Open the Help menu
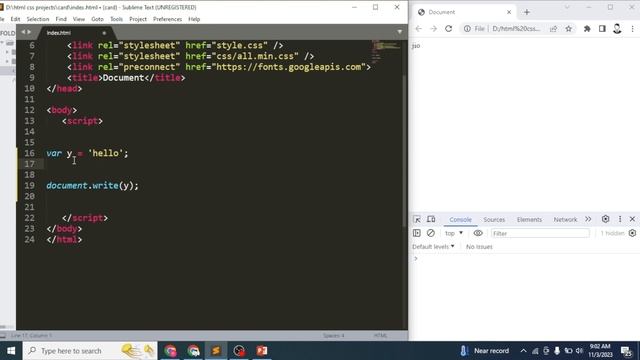 click(194, 19)
